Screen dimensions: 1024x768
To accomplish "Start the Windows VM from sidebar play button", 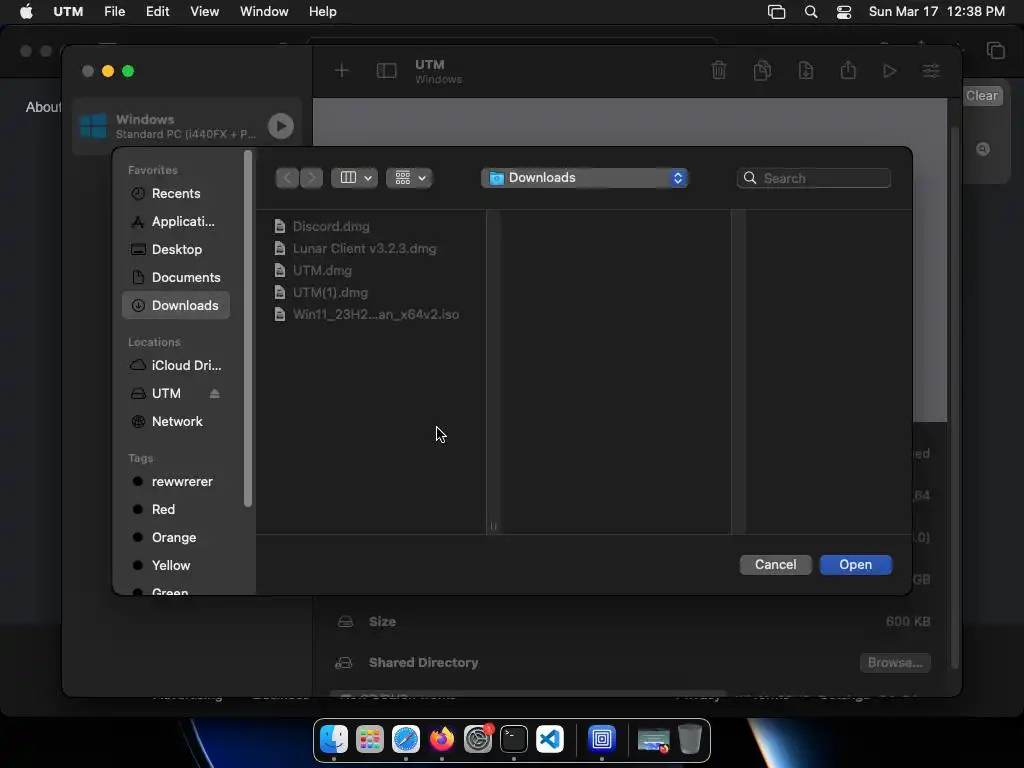I will coord(281,126).
